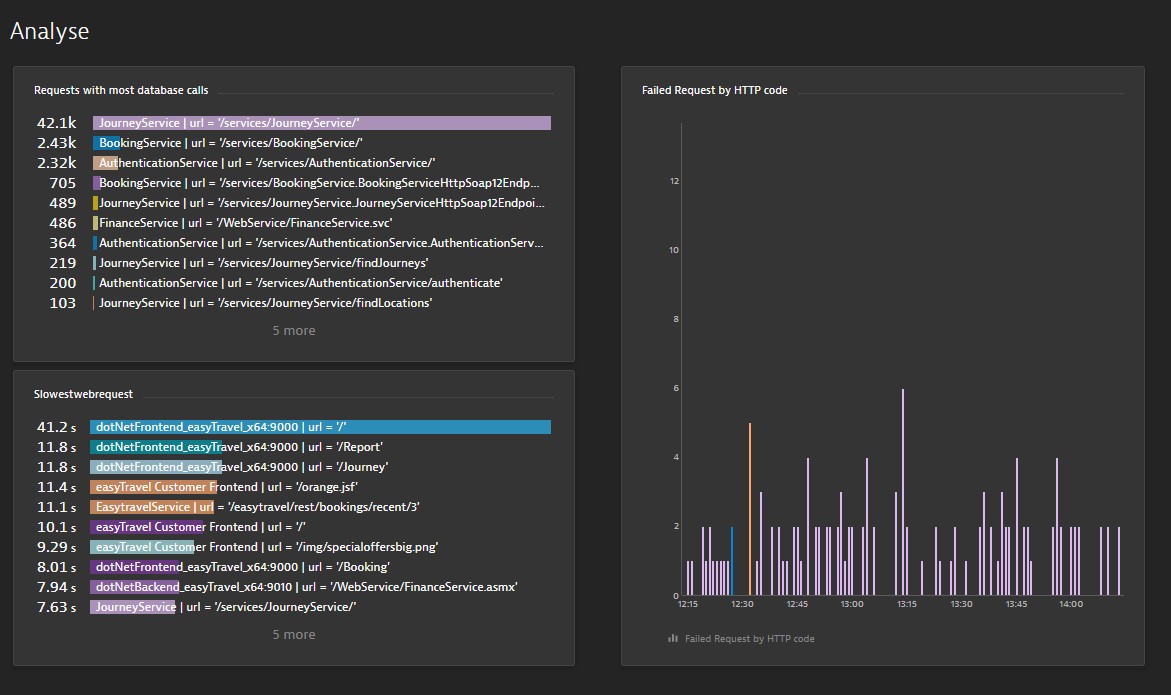This screenshot has height=695, width=1171.
Task: Open the BookingServiceHttpSoap12Endp… row
Action: click(x=293, y=183)
